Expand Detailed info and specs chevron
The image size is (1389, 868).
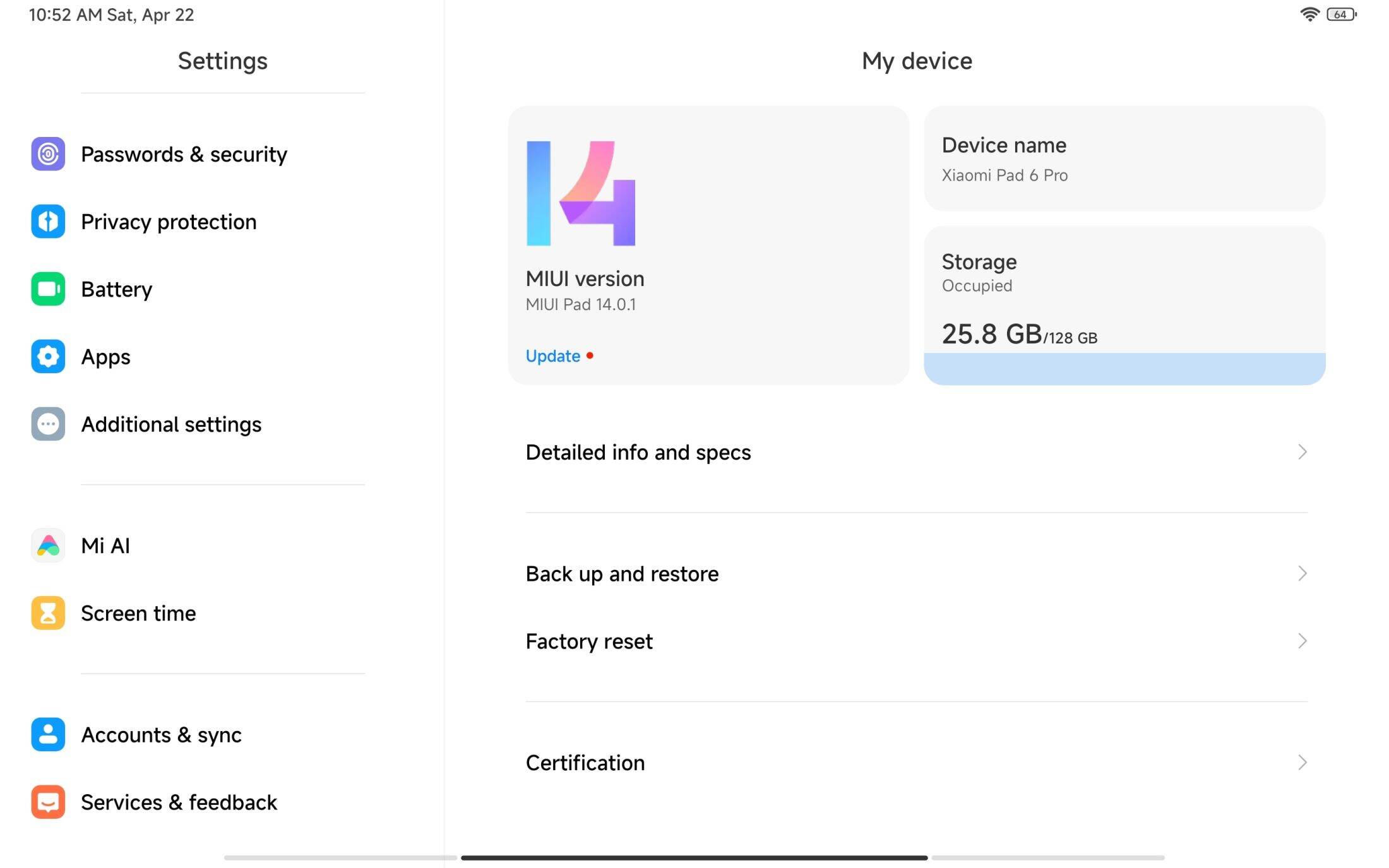click(x=1302, y=452)
